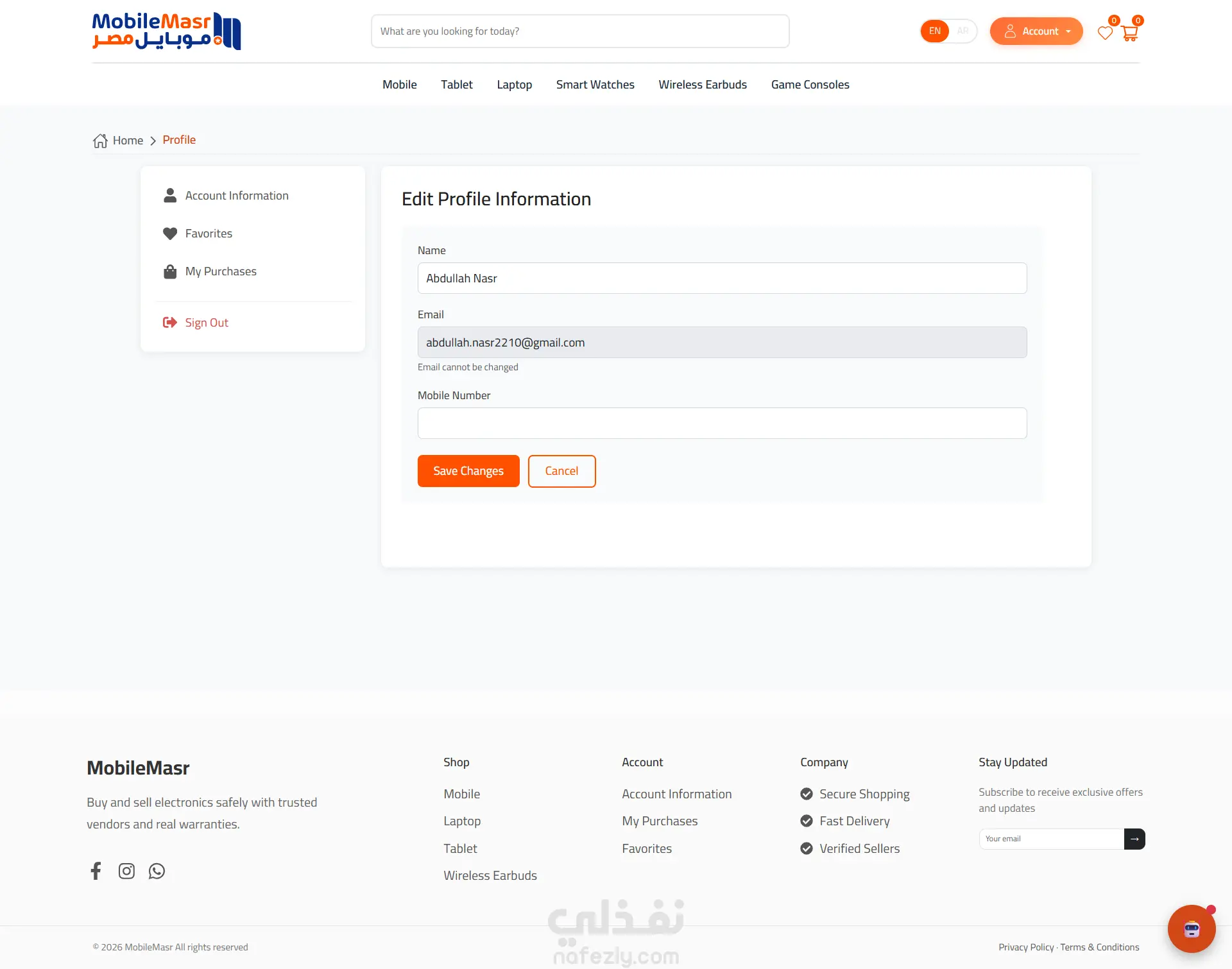Select the EN language option
Viewport: 1232px width, 969px height.
(935, 31)
